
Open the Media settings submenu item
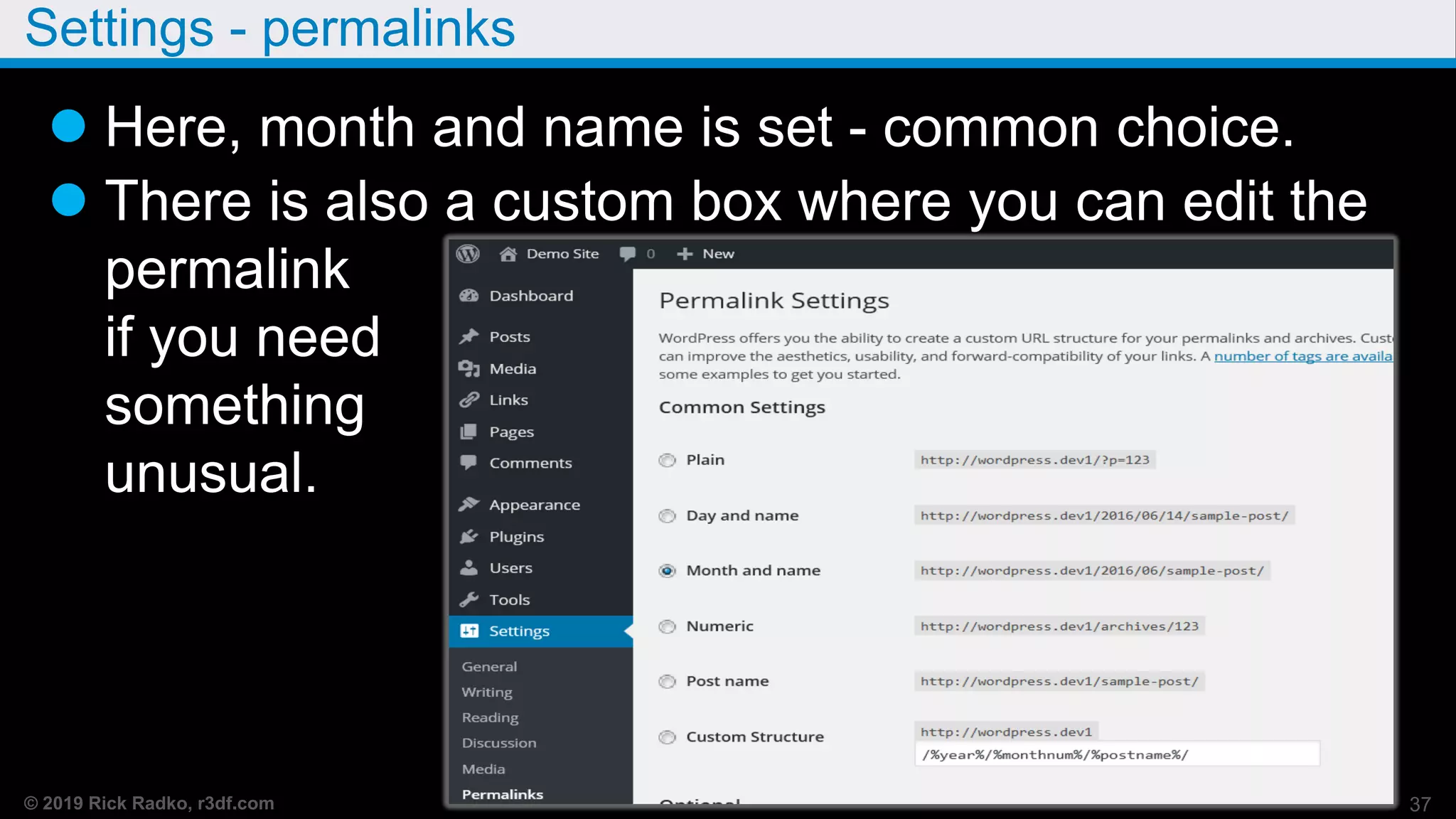483,769
